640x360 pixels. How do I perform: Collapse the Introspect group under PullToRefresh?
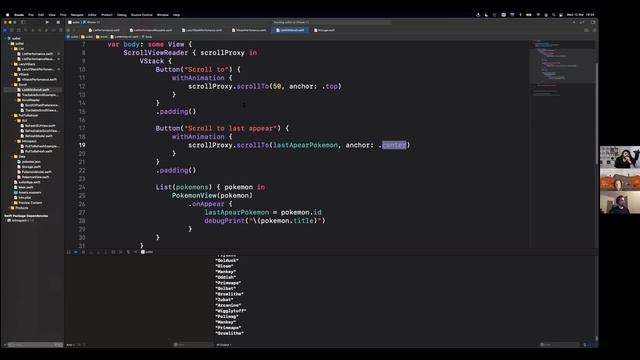[x=16, y=141]
